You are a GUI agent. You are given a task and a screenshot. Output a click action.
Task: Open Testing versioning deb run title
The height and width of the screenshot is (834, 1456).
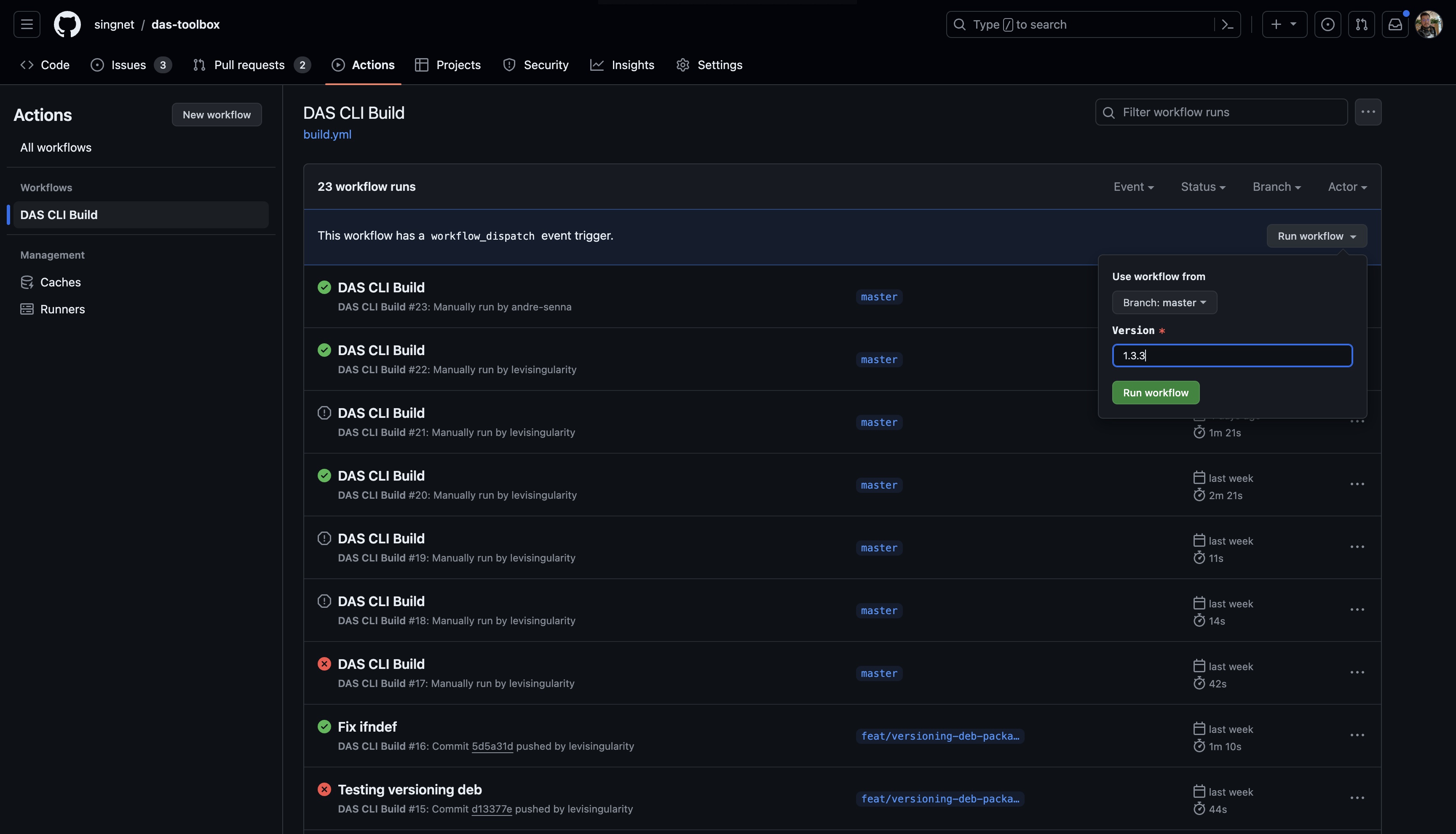[409, 790]
